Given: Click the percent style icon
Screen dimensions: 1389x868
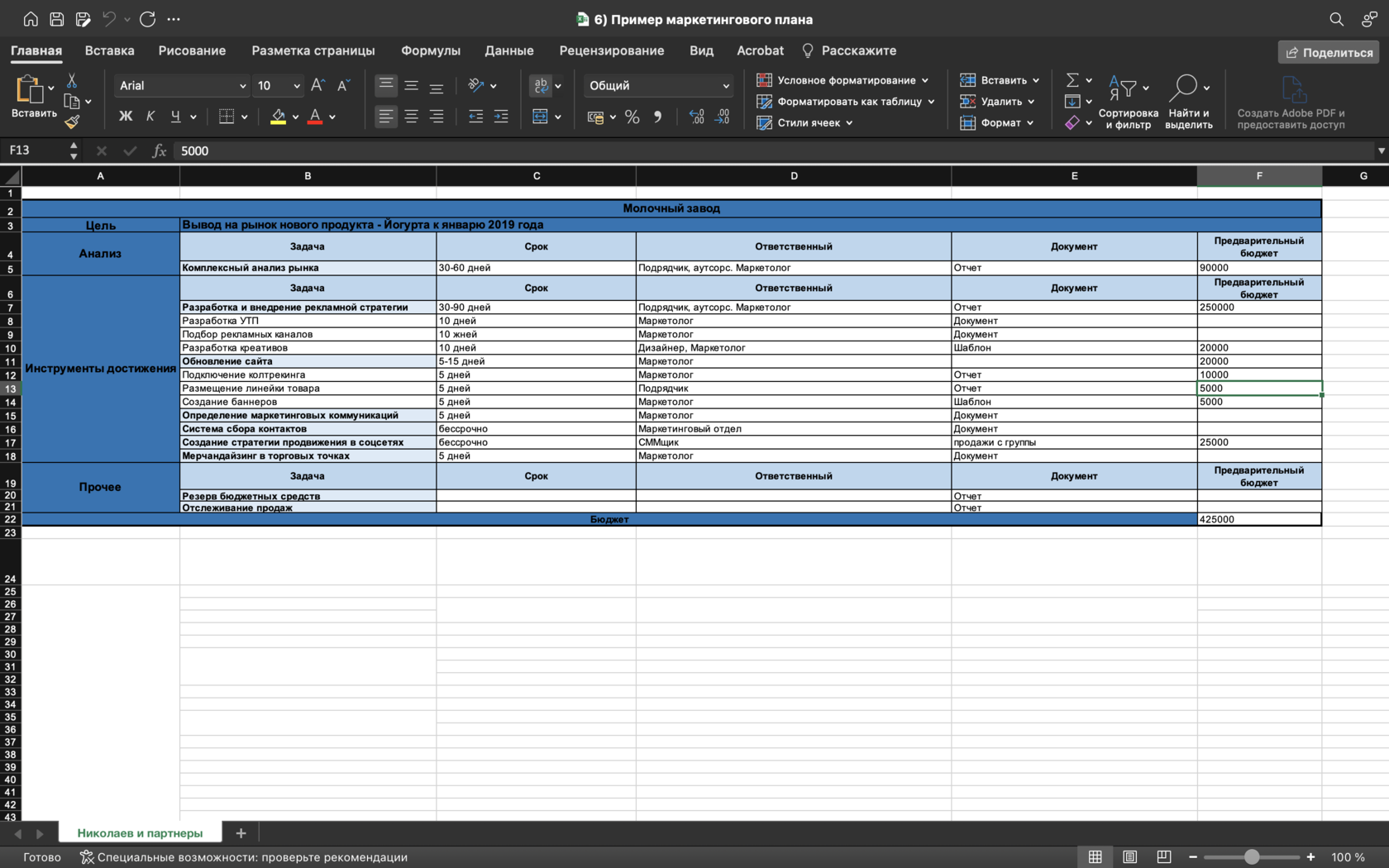Looking at the screenshot, I should [x=632, y=117].
